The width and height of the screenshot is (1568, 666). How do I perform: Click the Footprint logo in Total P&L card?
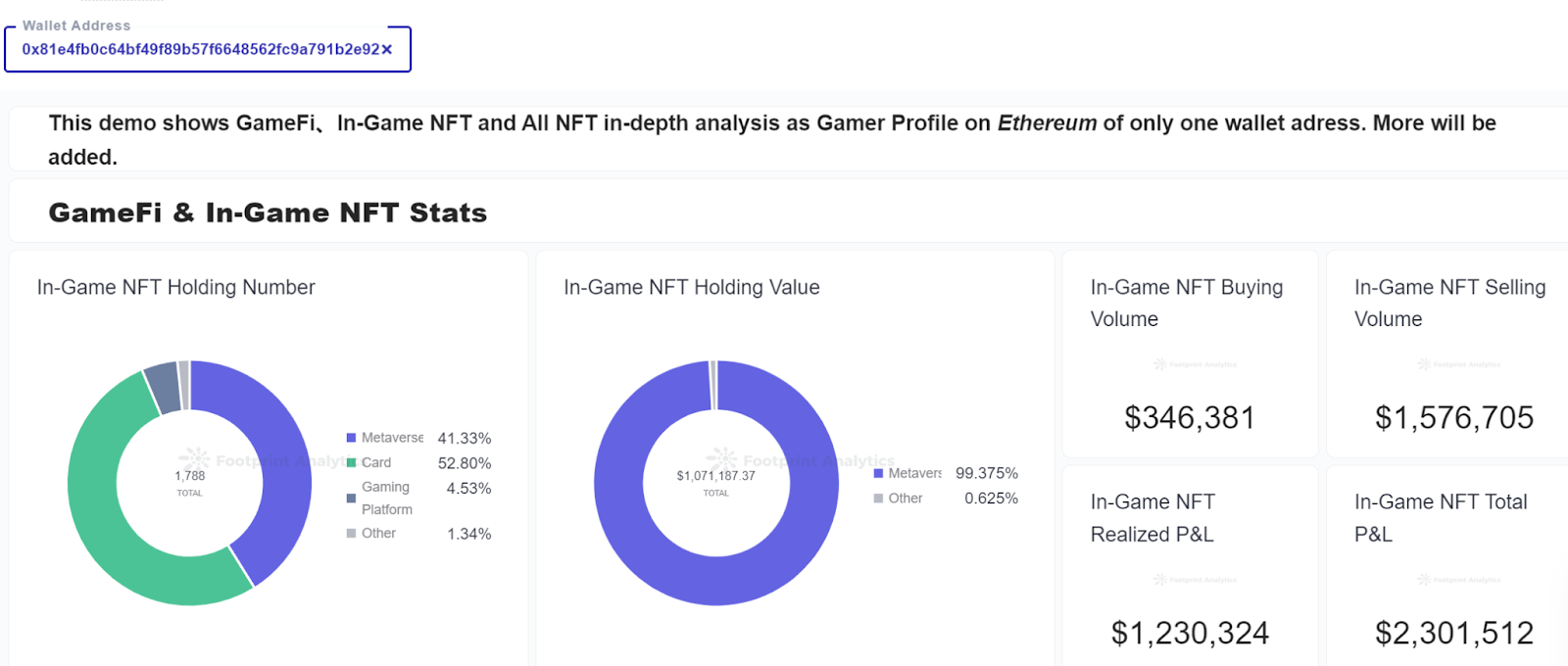[1458, 579]
